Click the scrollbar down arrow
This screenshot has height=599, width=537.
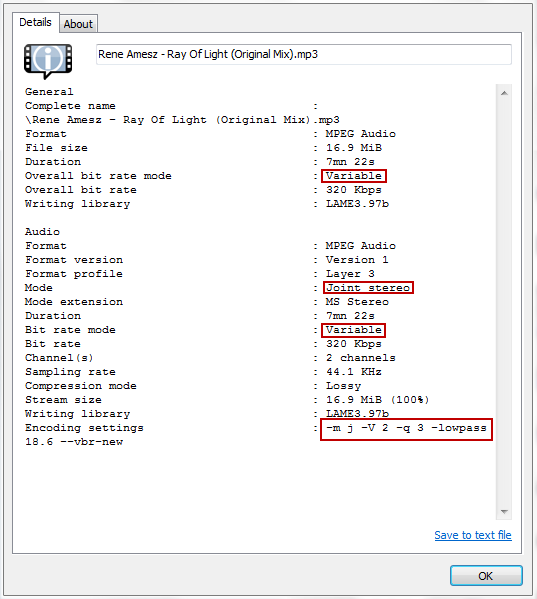tap(504, 512)
